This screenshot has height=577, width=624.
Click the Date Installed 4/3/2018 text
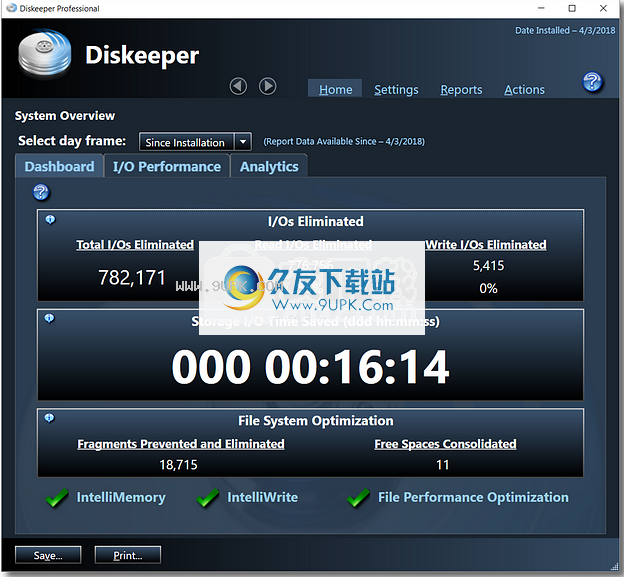click(x=565, y=31)
